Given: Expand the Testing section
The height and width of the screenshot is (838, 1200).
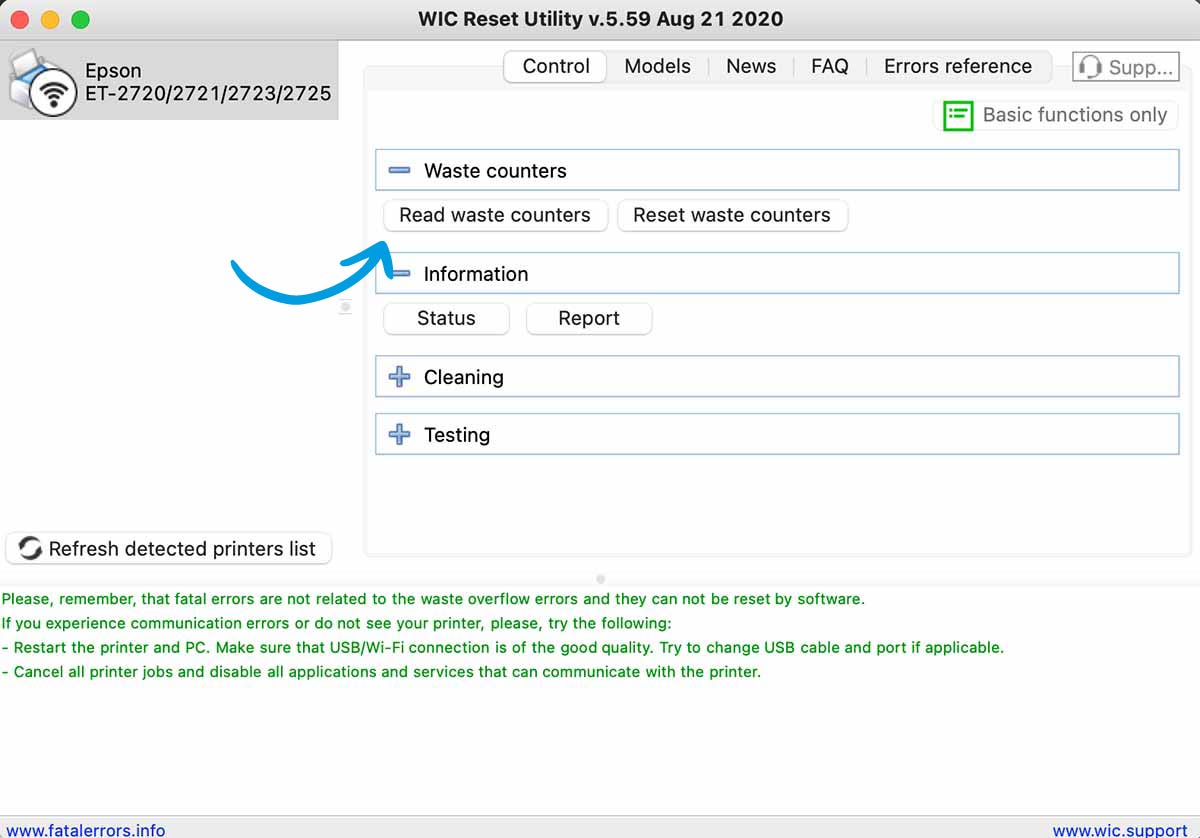Looking at the screenshot, I should 399,435.
